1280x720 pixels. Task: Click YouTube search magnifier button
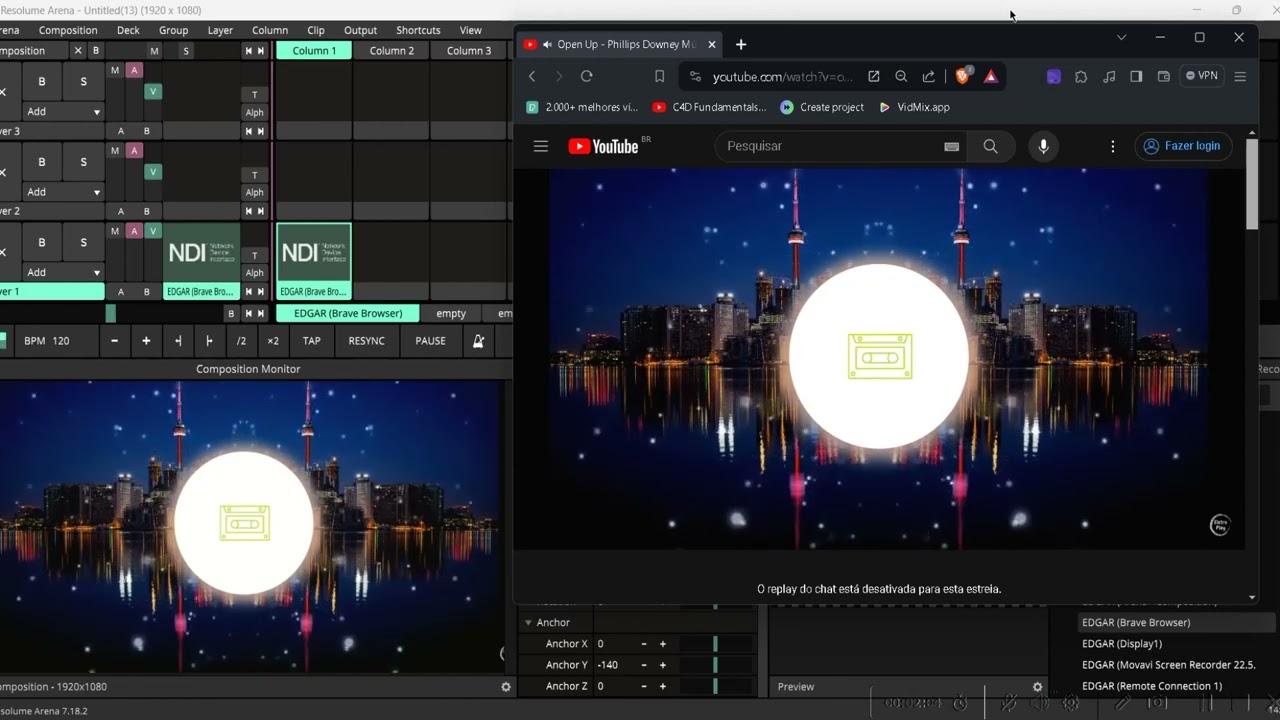click(x=990, y=146)
